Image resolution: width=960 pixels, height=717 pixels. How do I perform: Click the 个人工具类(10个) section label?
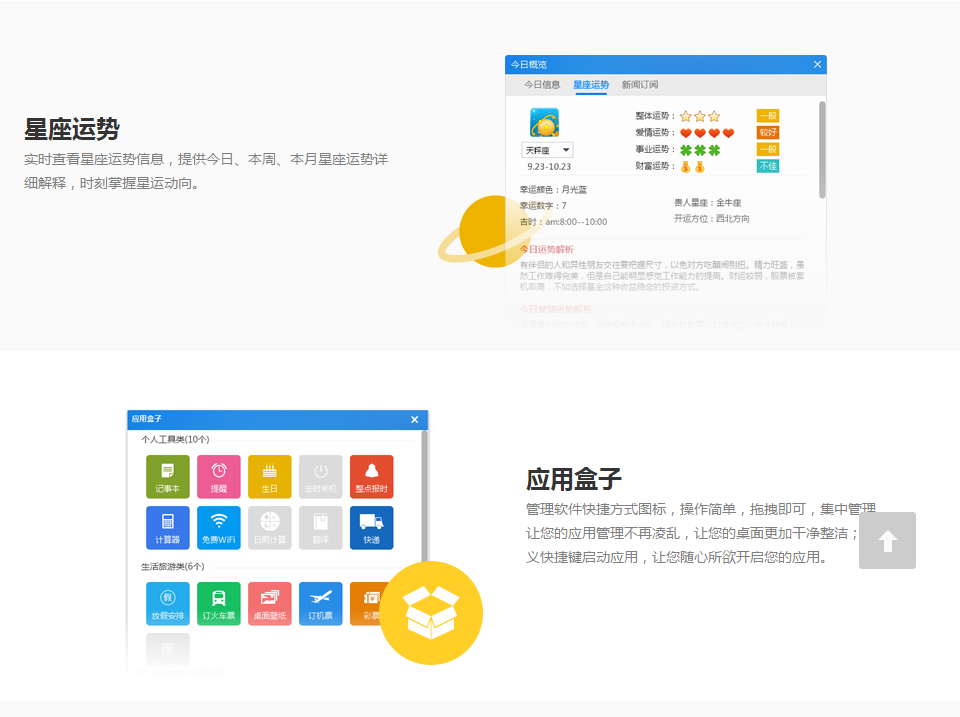click(175, 440)
